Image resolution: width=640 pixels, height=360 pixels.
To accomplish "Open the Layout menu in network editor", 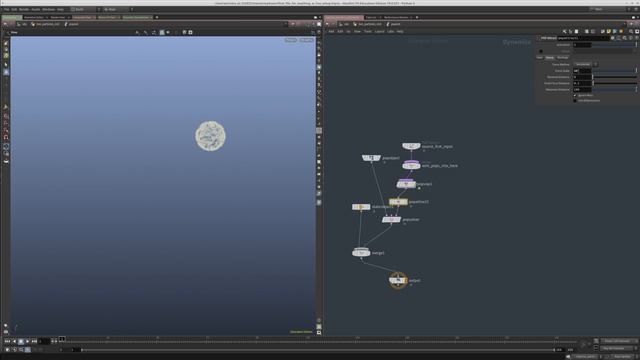I will (x=380, y=31).
